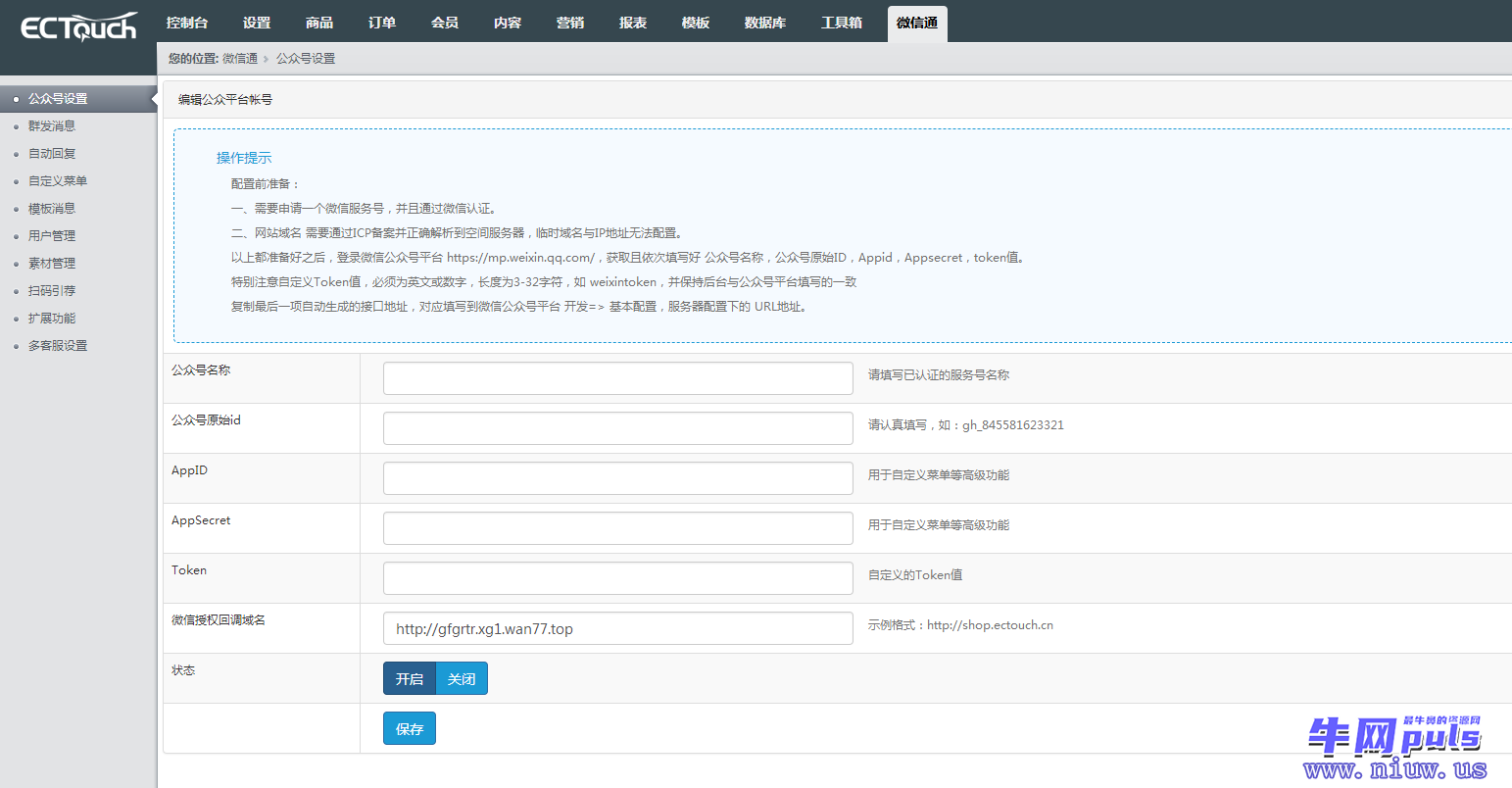Open the 数据库 menu
The height and width of the screenshot is (788, 1512).
pos(765,23)
